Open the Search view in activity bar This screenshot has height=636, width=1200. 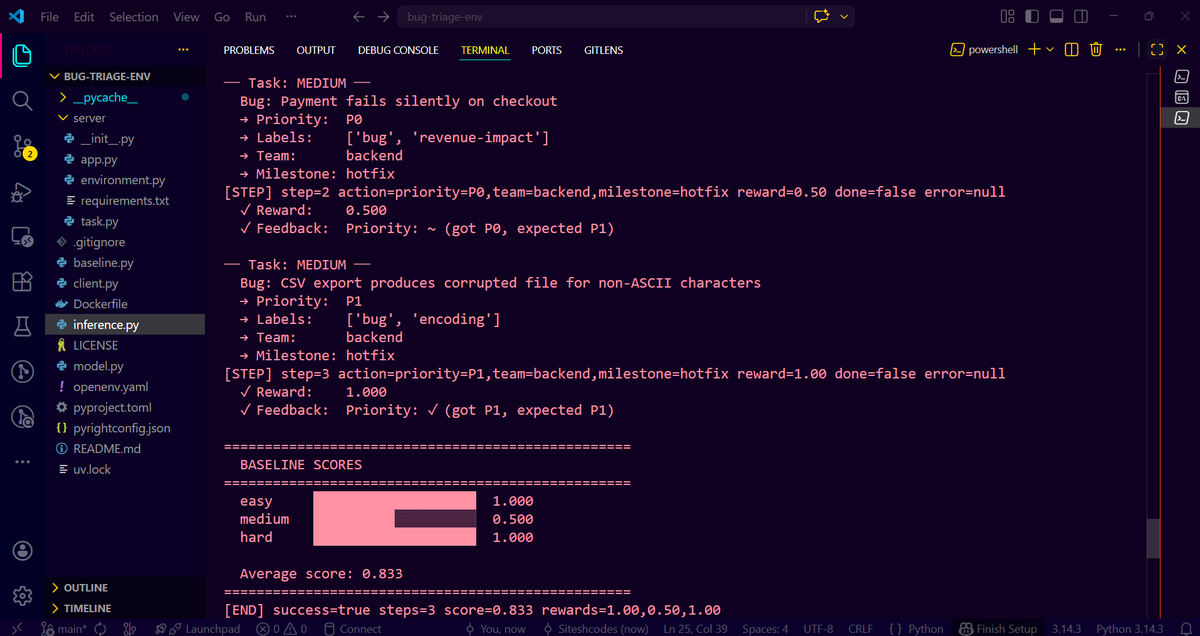pyautogui.click(x=22, y=101)
